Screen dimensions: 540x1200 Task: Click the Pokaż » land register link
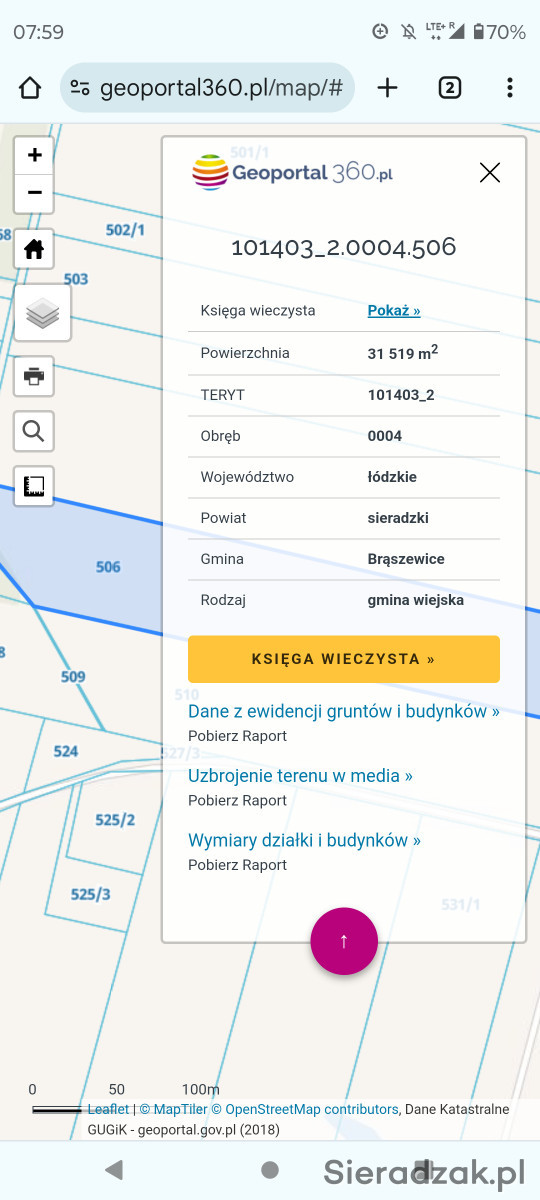click(x=394, y=311)
